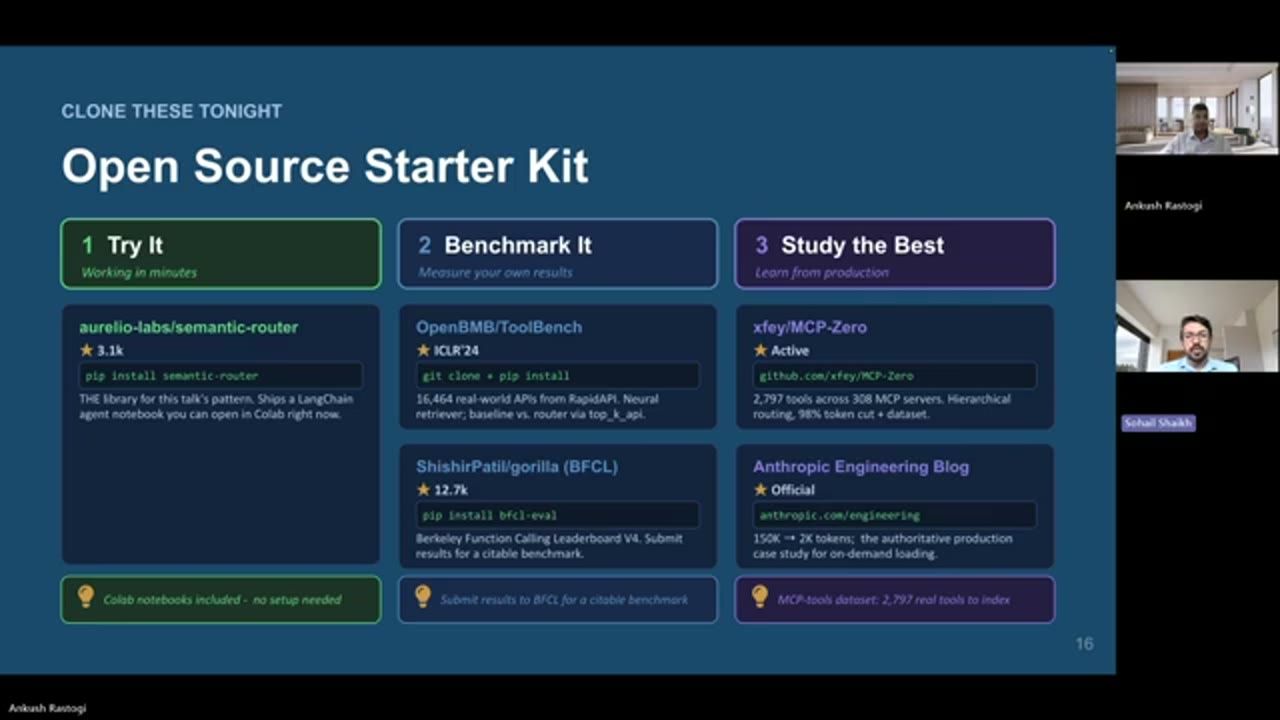Click the lightbulb icon in Submit results note

pos(423,598)
